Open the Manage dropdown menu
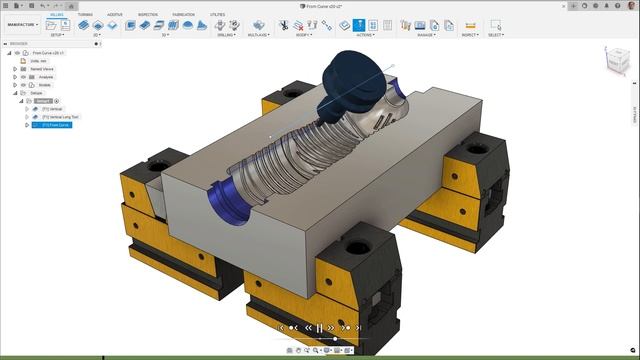The height and width of the screenshot is (360, 640). coord(427,35)
